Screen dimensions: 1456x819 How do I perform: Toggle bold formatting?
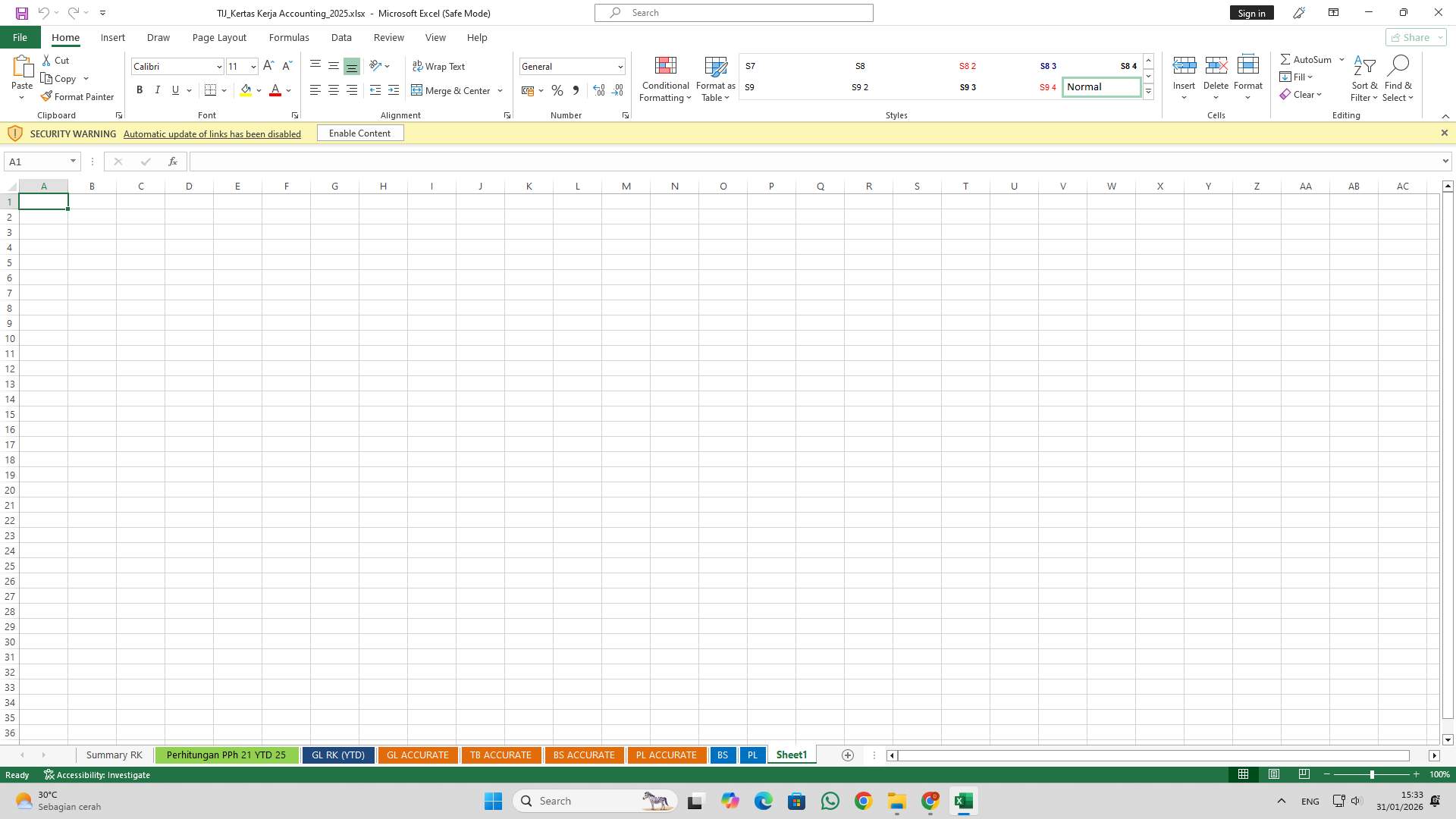(140, 89)
